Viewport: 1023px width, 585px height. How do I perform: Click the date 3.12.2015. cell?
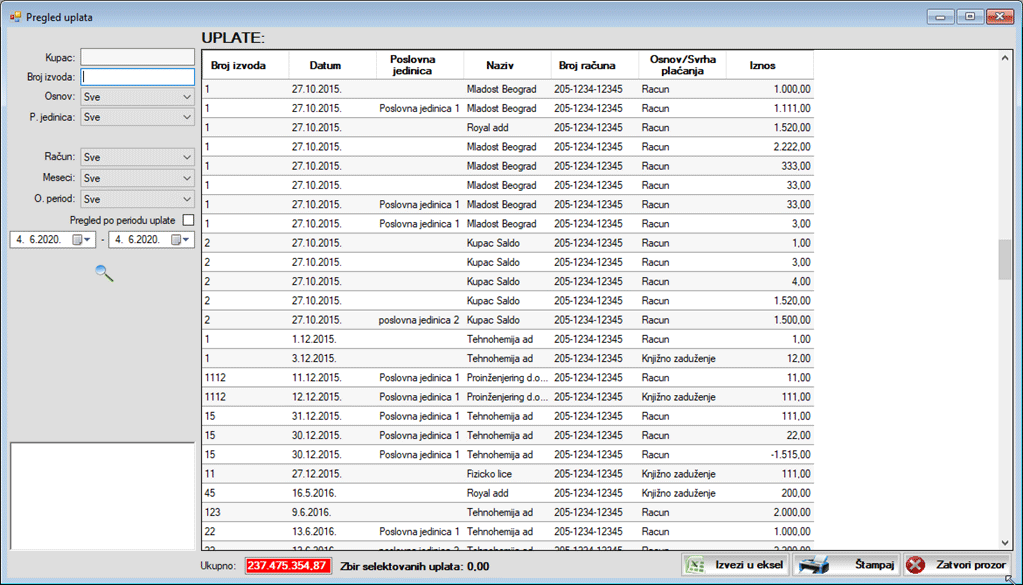click(x=332, y=359)
